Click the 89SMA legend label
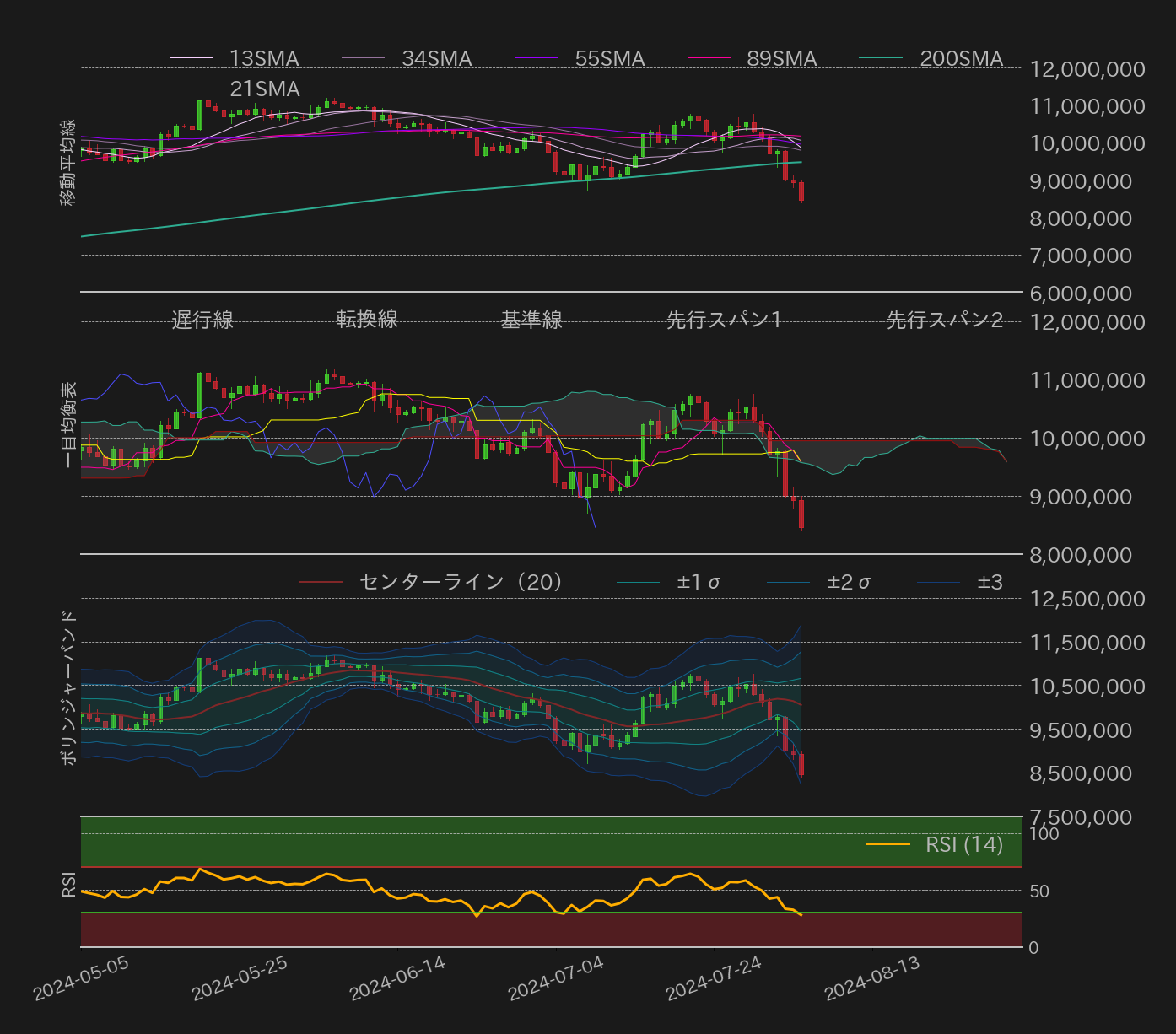Viewport: 1176px width, 1034px height. 781,58
